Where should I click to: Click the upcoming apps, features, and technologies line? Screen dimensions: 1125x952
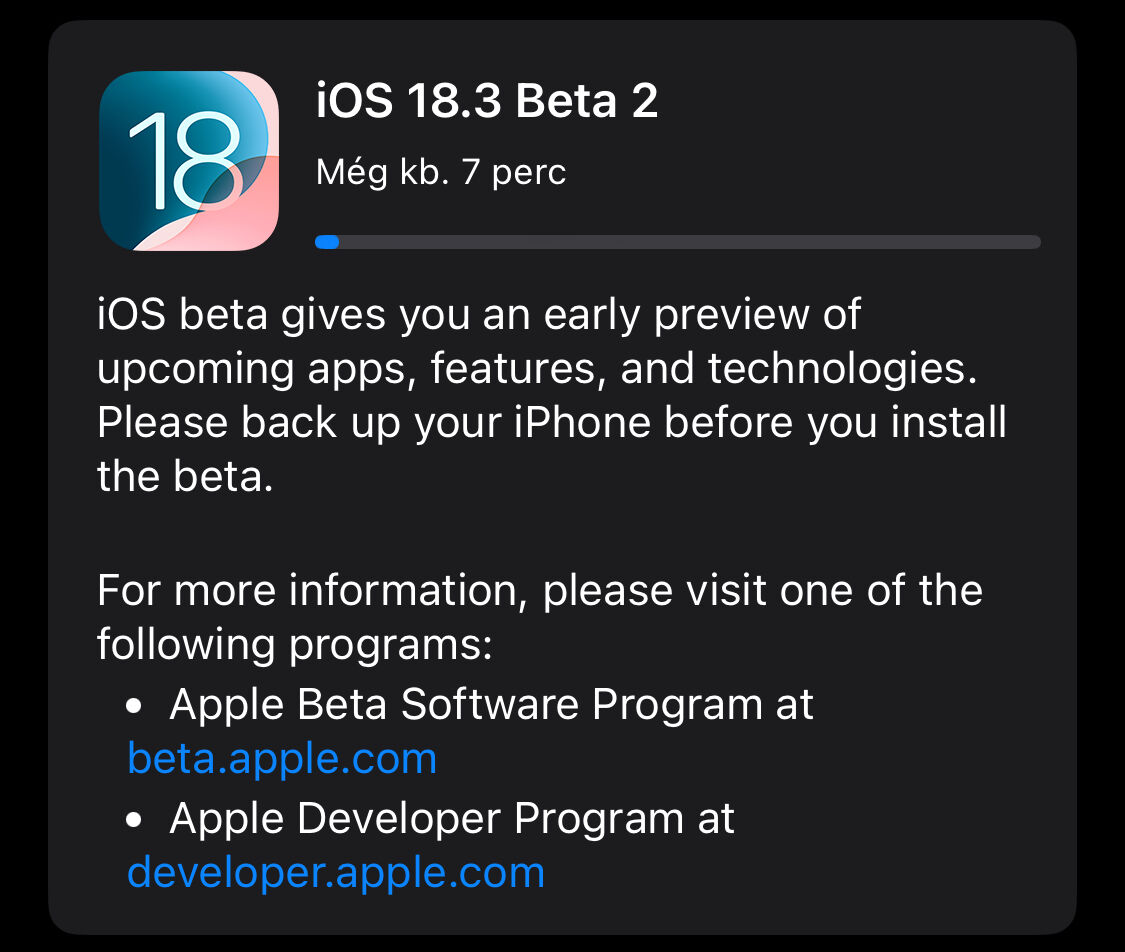pyautogui.click(x=537, y=369)
